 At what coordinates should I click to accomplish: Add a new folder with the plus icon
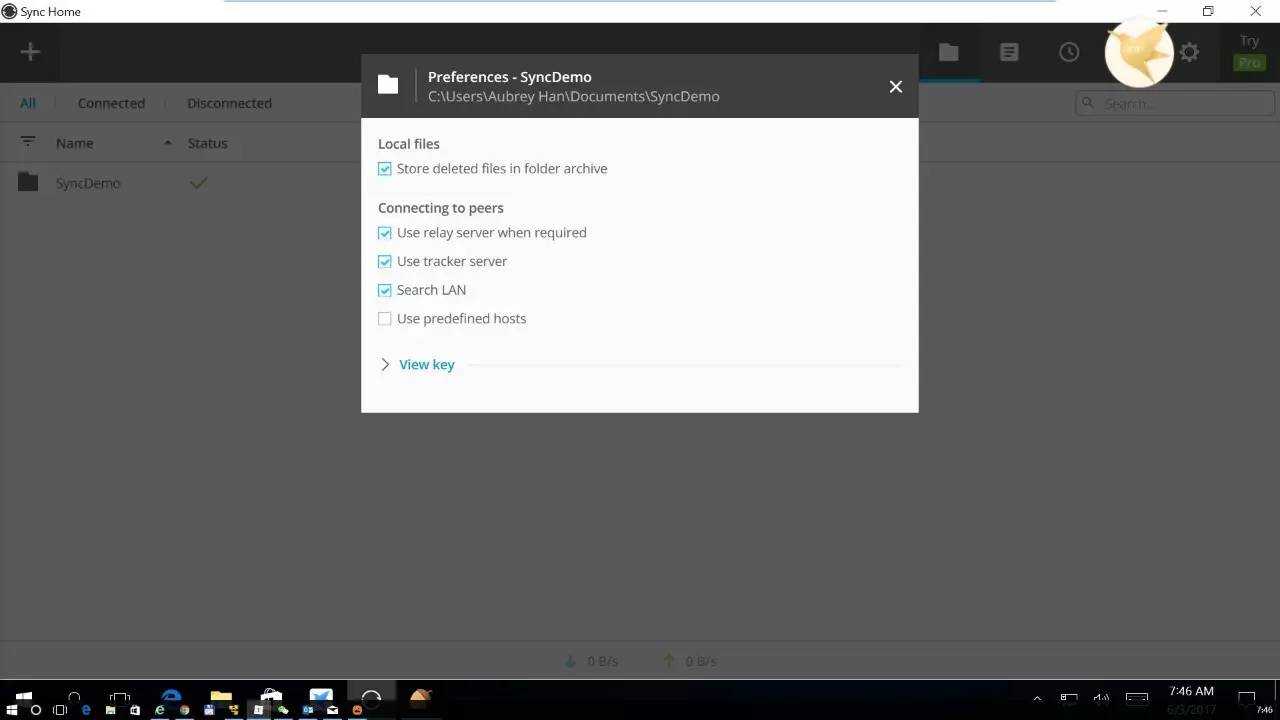point(30,52)
